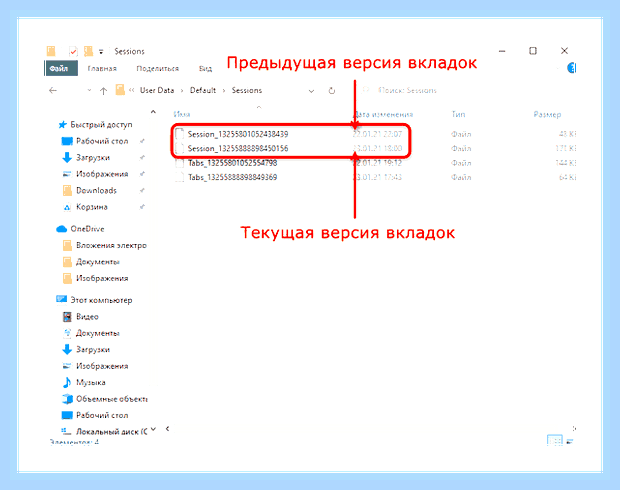
Task: Click the navigation pane scroll down arrow
Action: (x=153, y=429)
